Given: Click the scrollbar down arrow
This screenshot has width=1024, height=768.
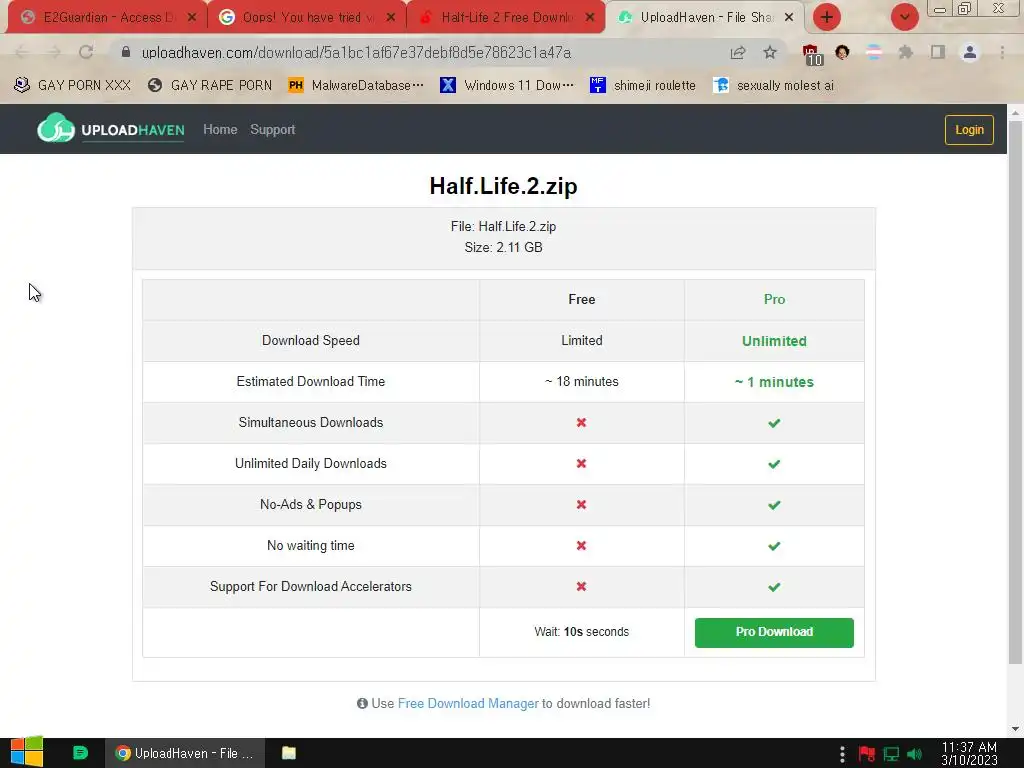Looking at the screenshot, I should pyautogui.click(x=1015, y=729).
